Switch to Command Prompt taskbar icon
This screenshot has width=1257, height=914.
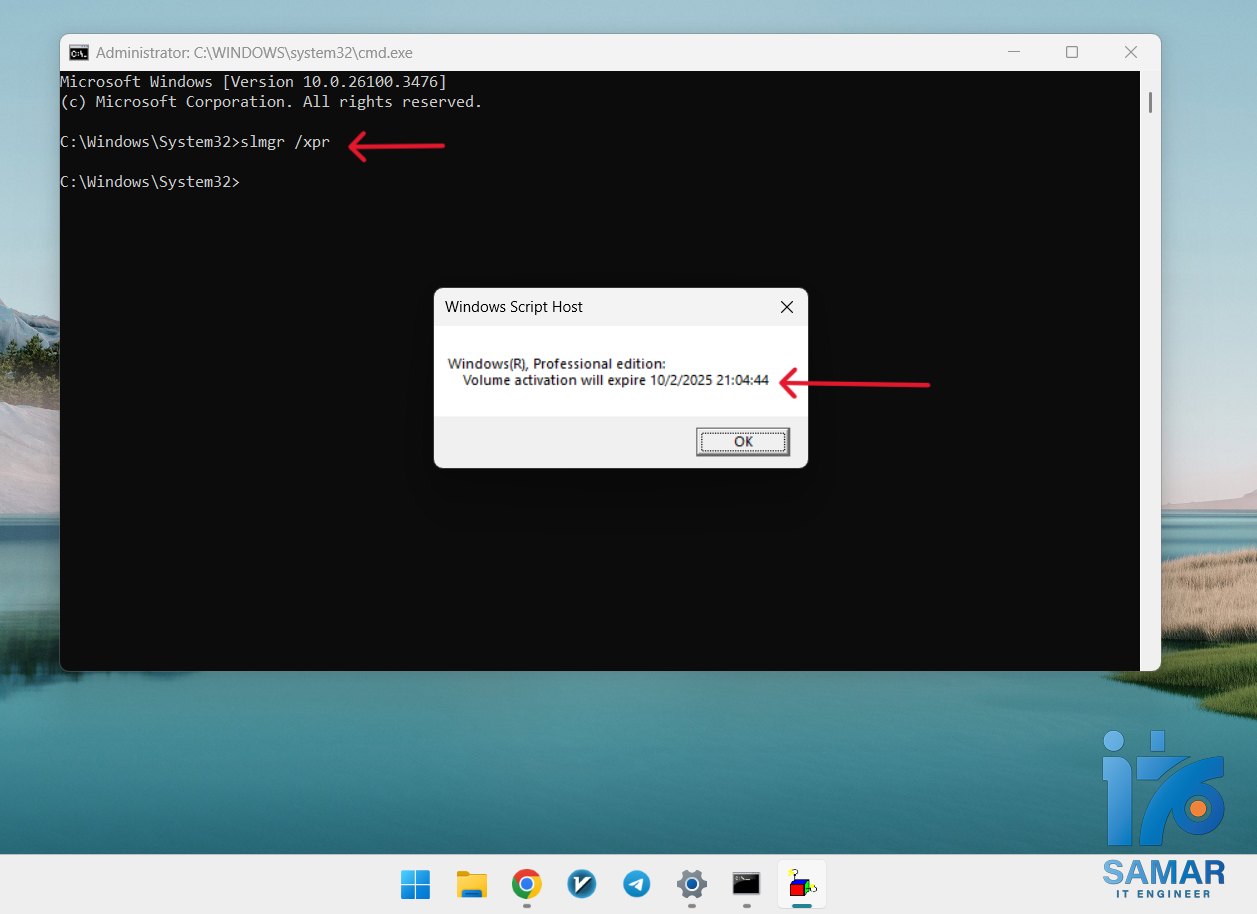coord(746,884)
